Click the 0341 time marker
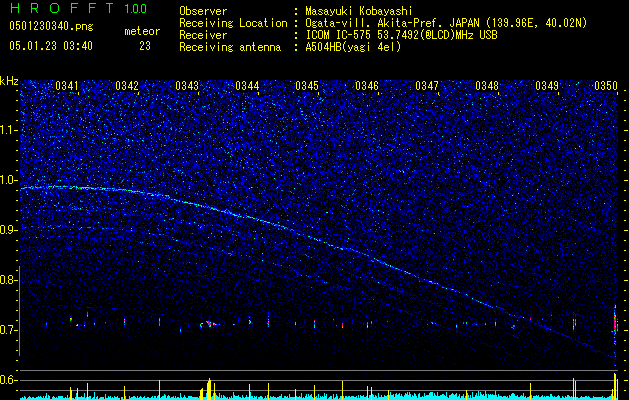This screenshot has height=400, width=629. pos(67,86)
